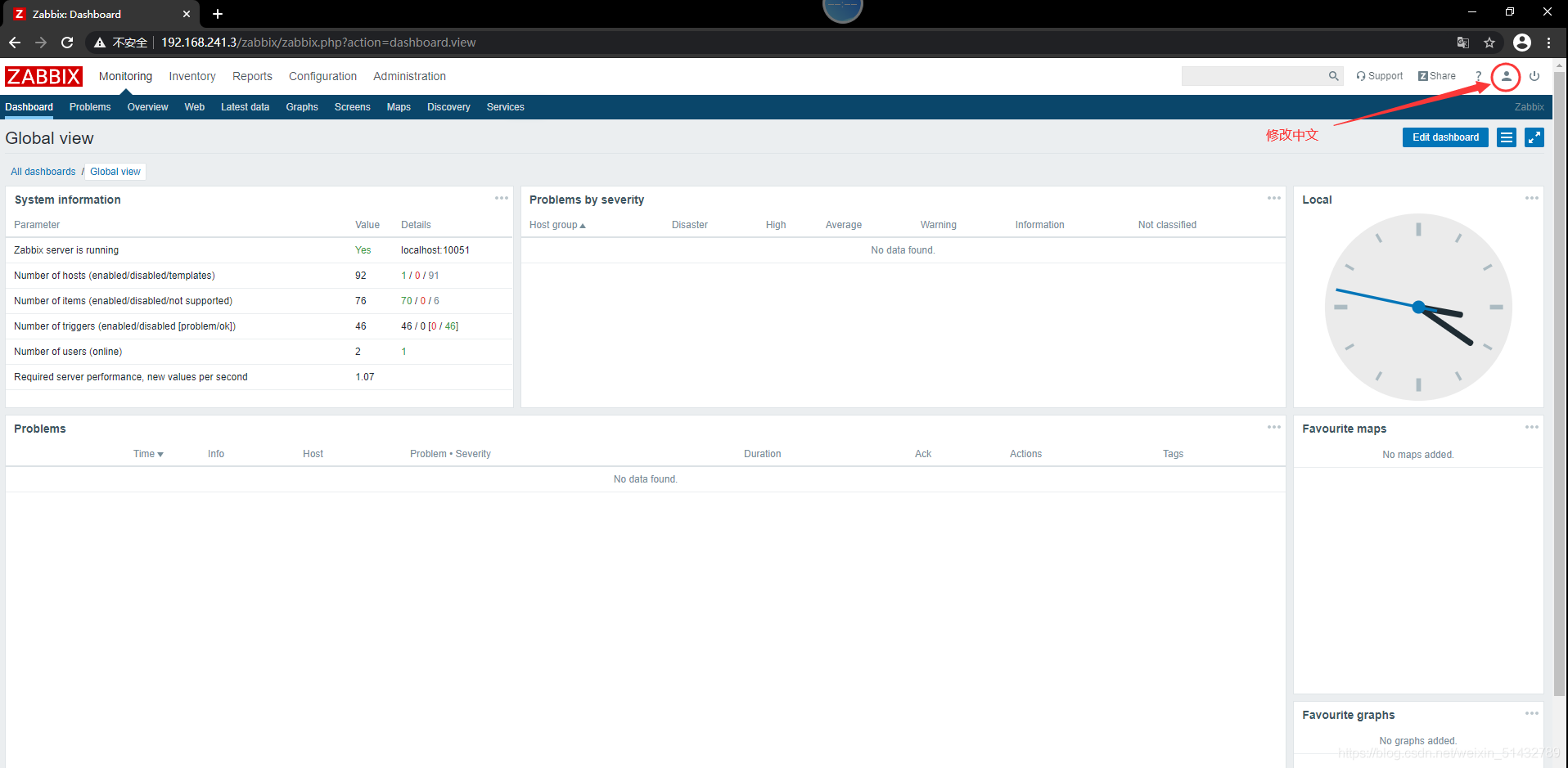This screenshot has height=768, width=1568.
Task: Open the dashboard actions list icon
Action: (x=1506, y=137)
